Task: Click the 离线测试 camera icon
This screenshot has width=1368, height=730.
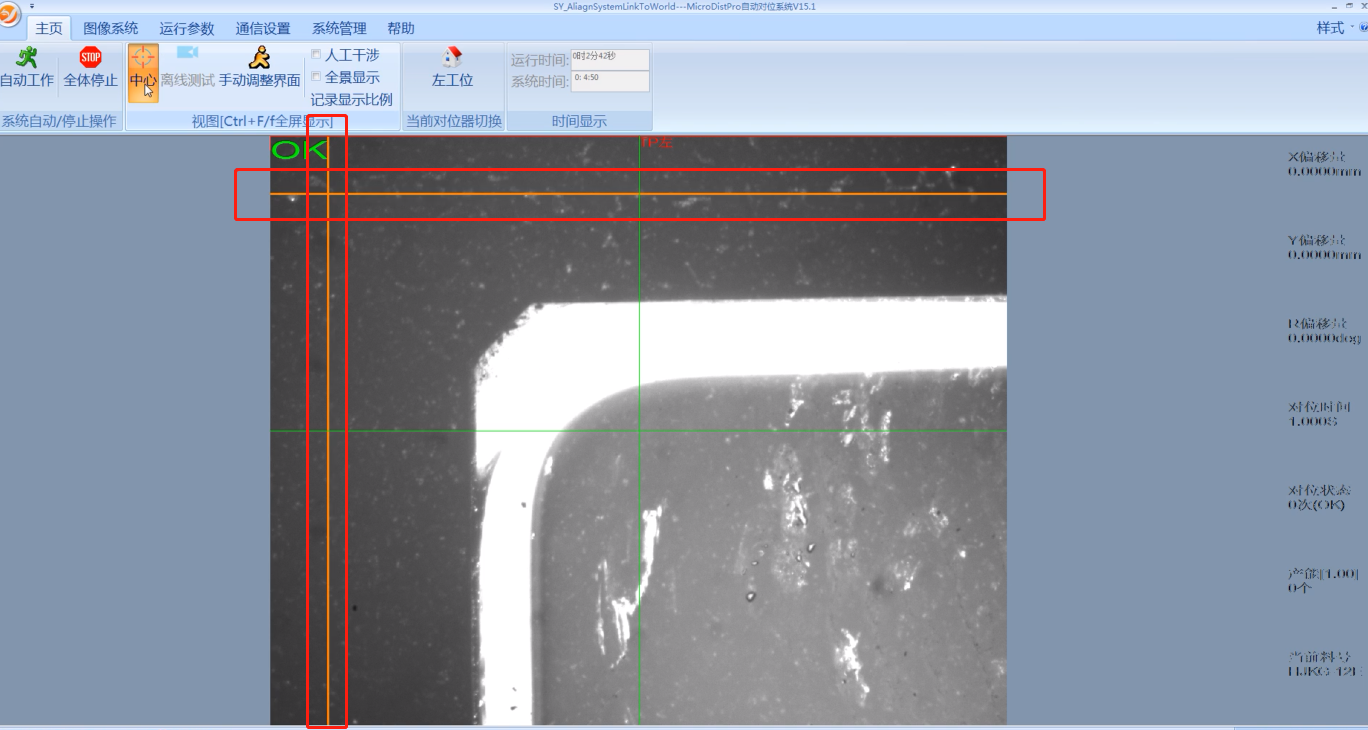Action: 188,54
